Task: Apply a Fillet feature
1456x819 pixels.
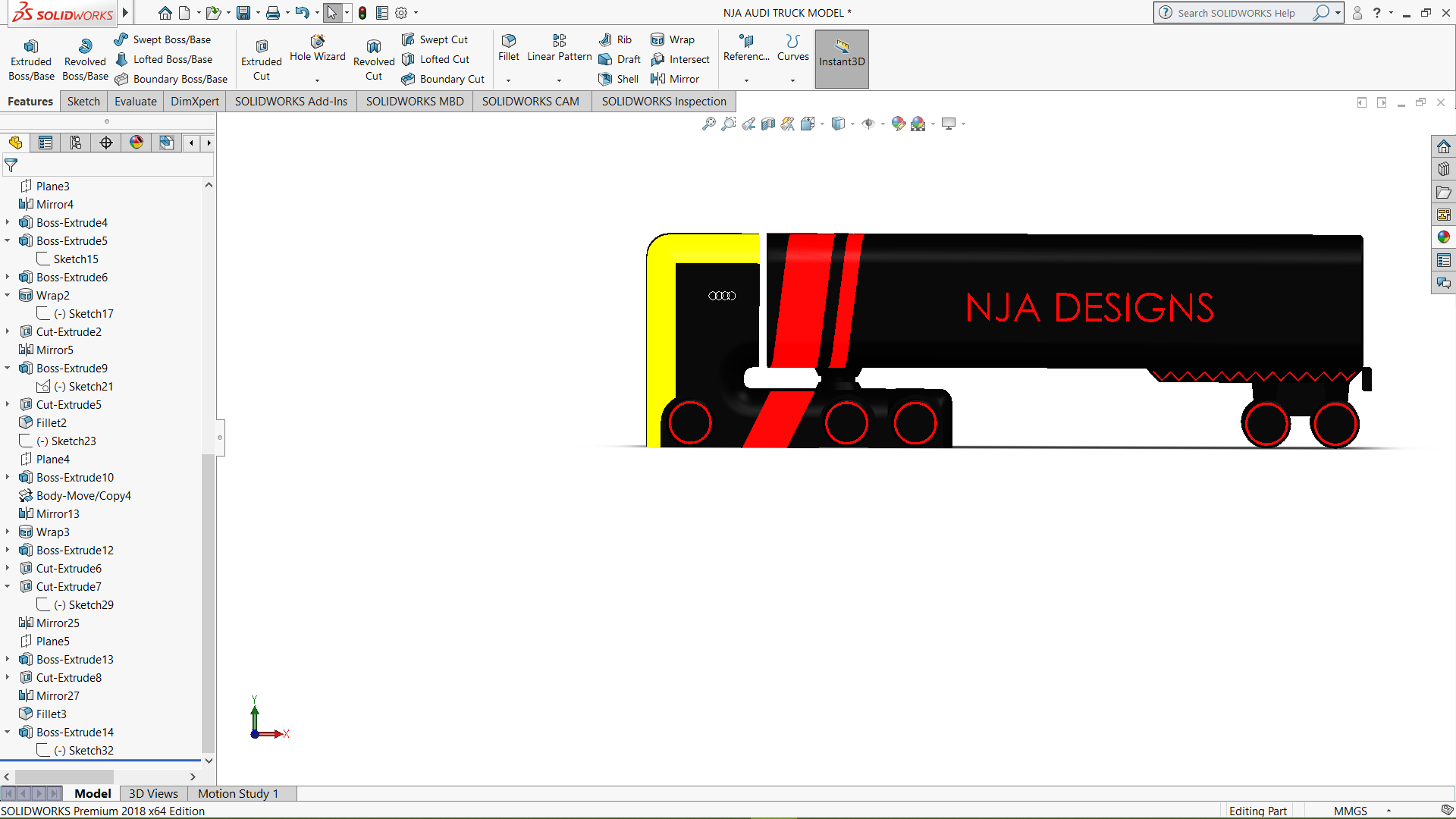Action: (x=509, y=48)
